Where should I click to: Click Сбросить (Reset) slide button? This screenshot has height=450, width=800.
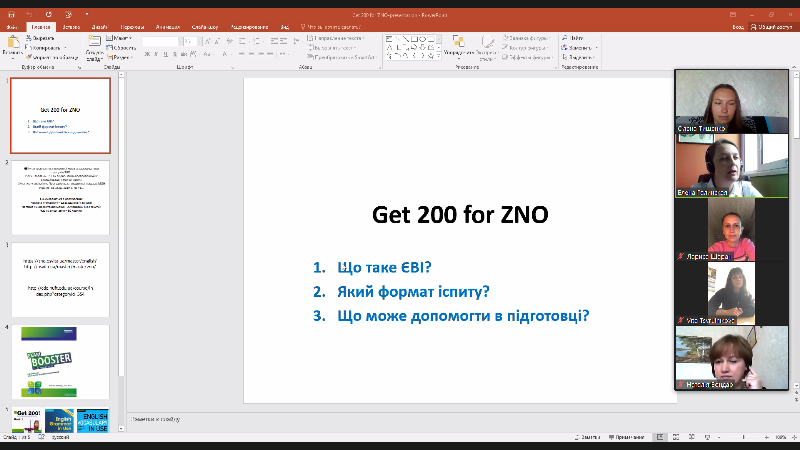121,48
